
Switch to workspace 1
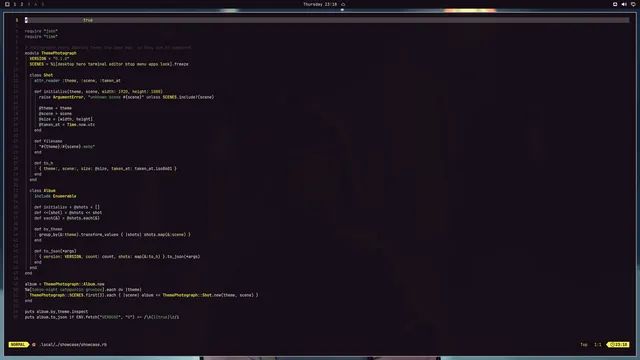(15, 4)
